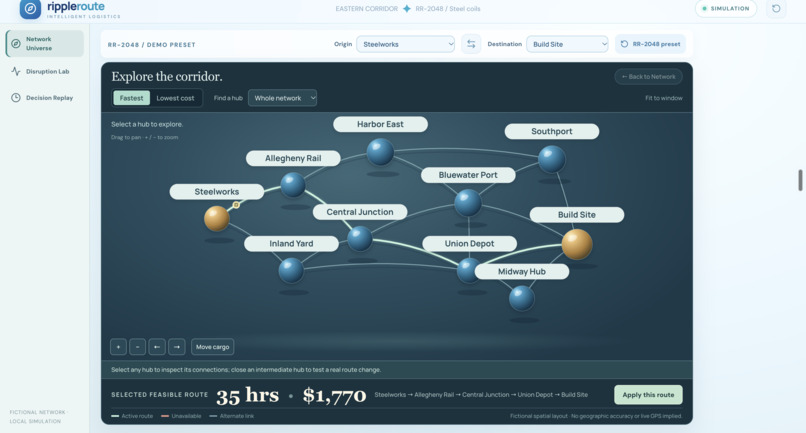The height and width of the screenshot is (433, 806).
Task: Click the RR-2048 / Steel coils header text
Action: [x=448, y=9]
